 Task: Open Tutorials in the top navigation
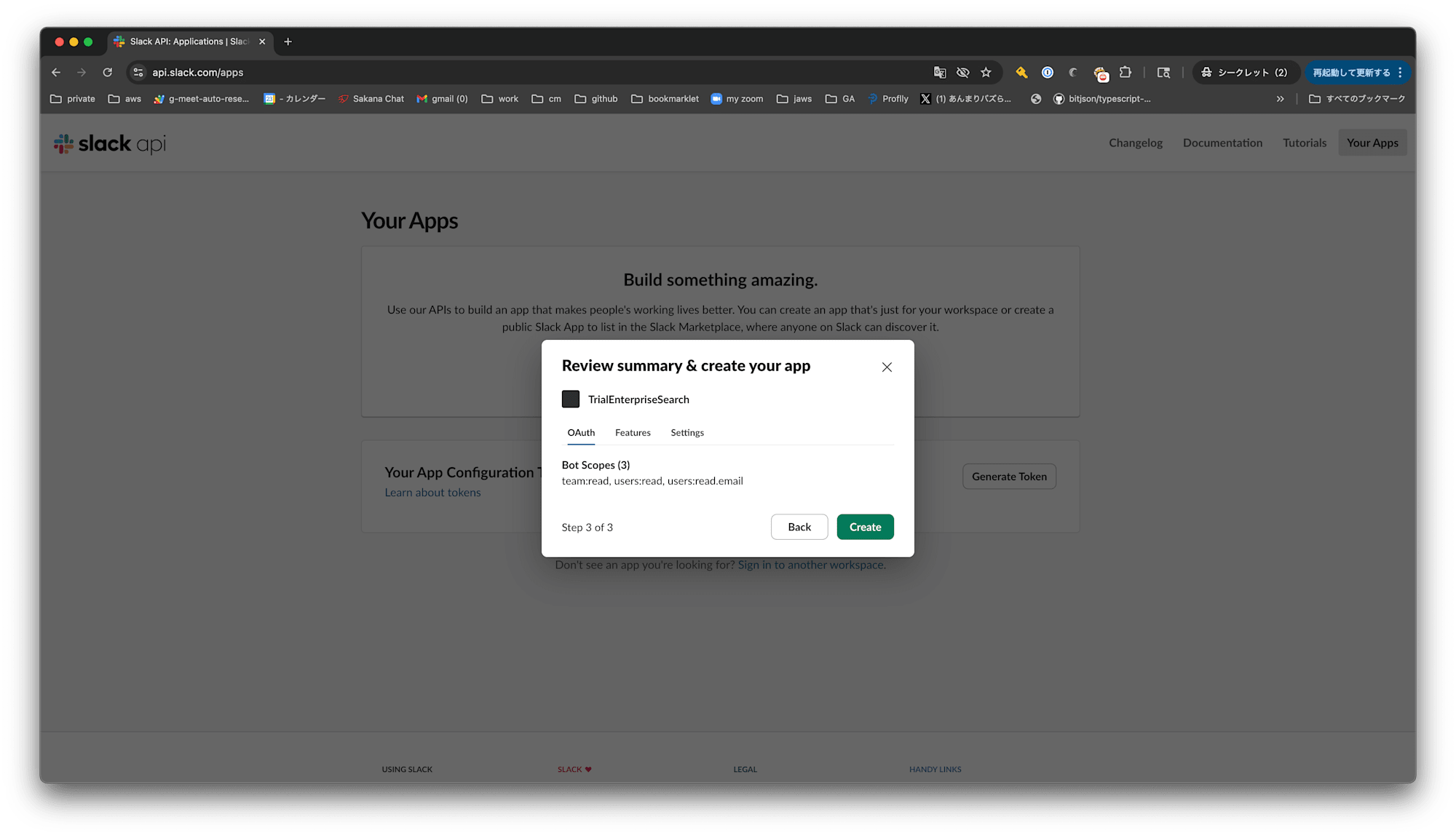(x=1305, y=143)
